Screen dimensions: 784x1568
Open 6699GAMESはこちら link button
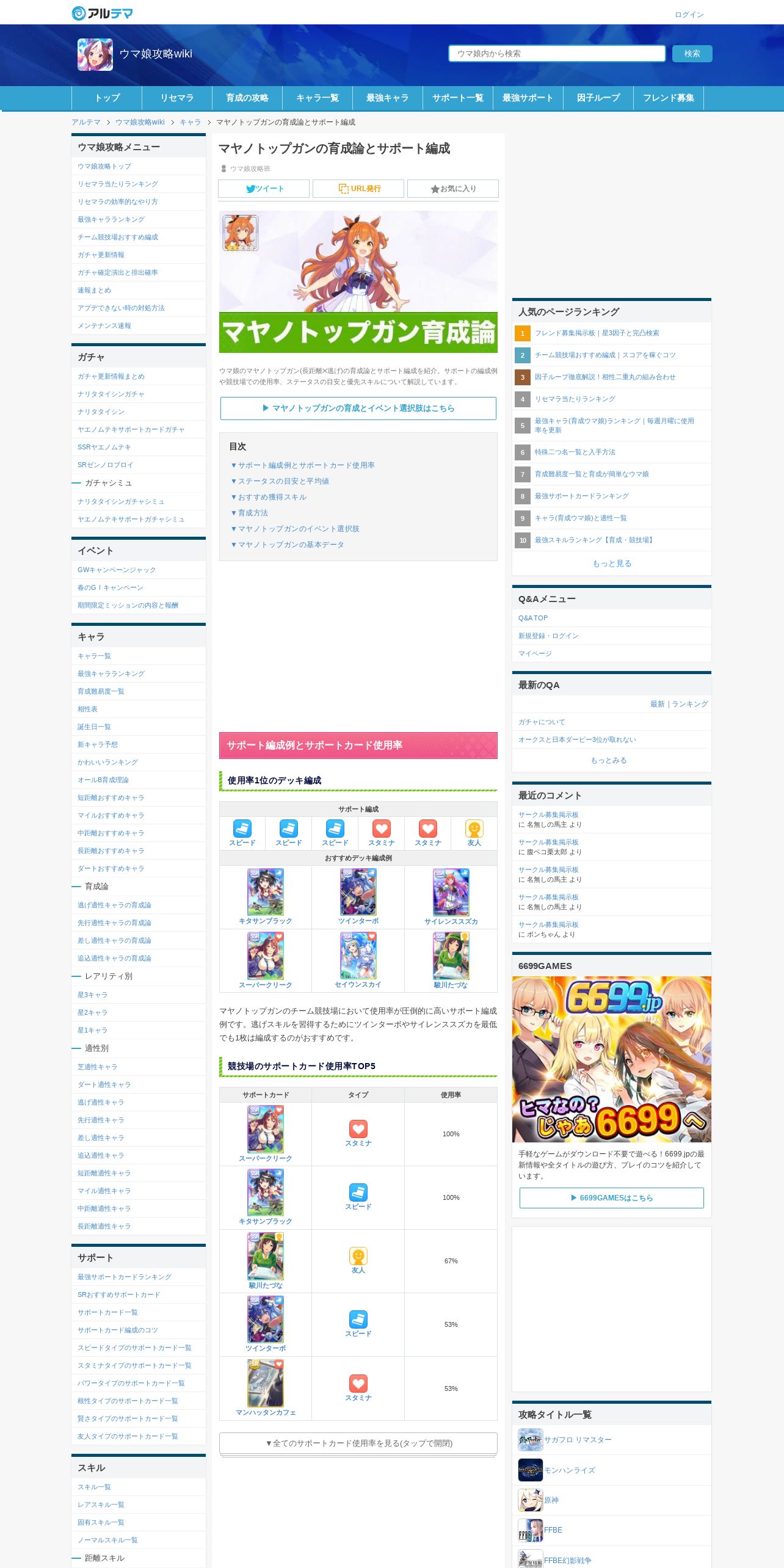612,1198
